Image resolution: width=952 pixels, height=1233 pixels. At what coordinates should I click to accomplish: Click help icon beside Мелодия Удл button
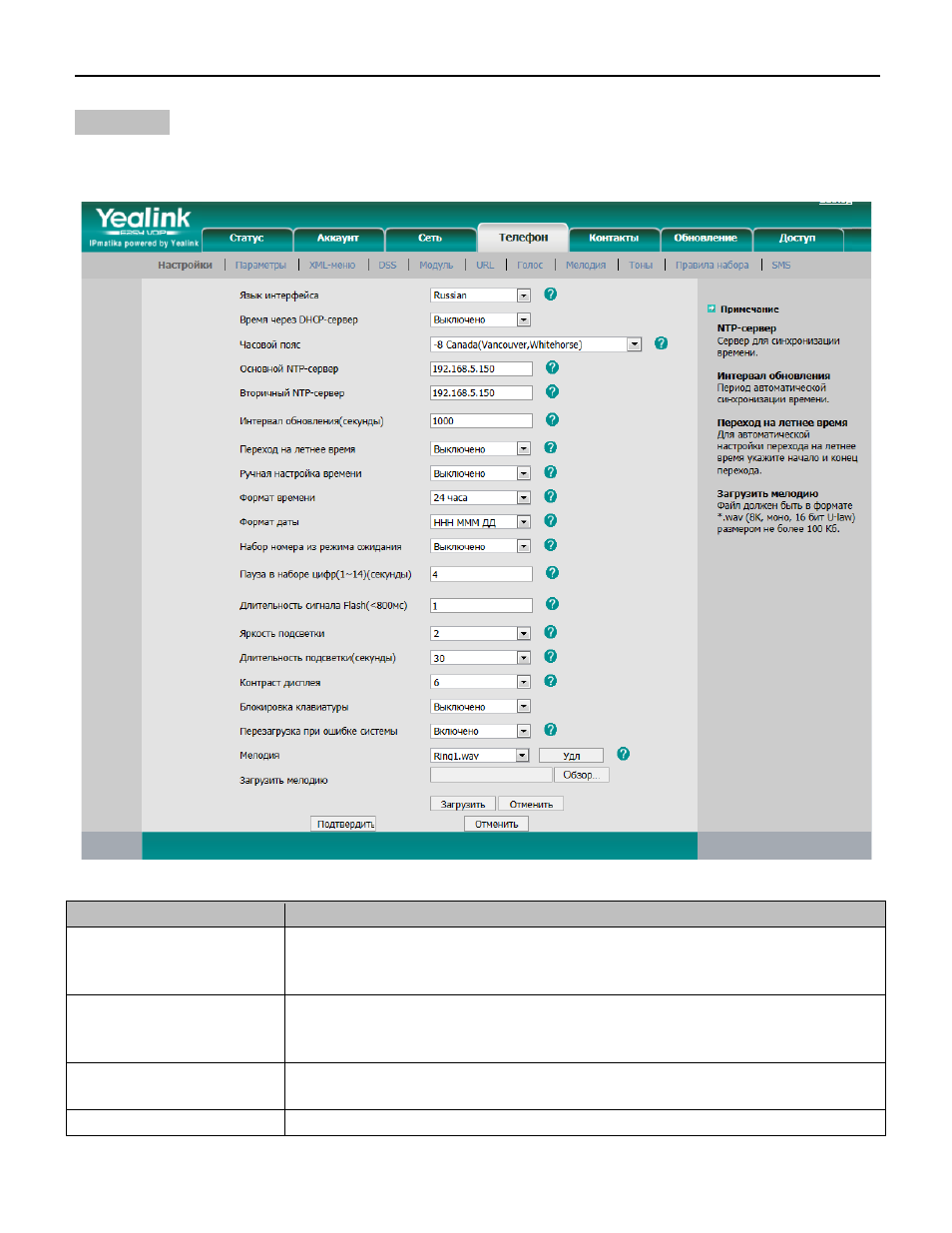click(x=623, y=754)
